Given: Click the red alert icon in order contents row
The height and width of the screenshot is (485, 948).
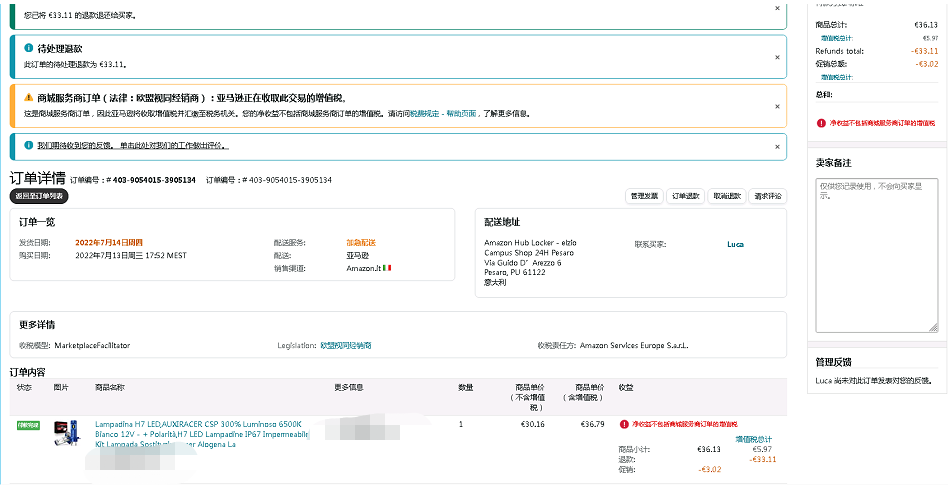Looking at the screenshot, I should click(624, 425).
